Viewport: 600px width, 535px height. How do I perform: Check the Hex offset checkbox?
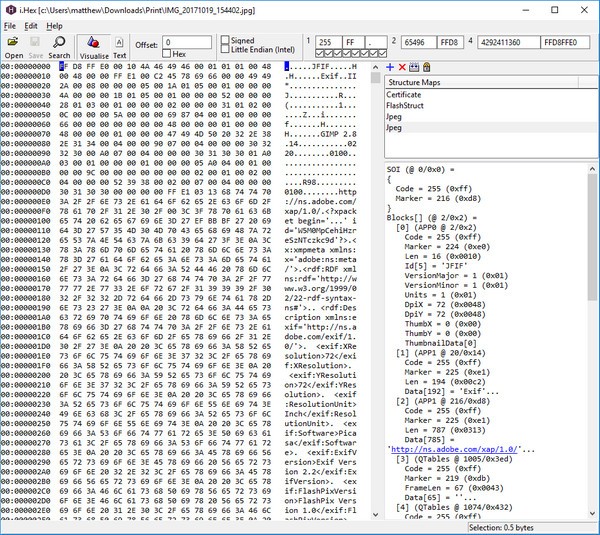point(166,54)
